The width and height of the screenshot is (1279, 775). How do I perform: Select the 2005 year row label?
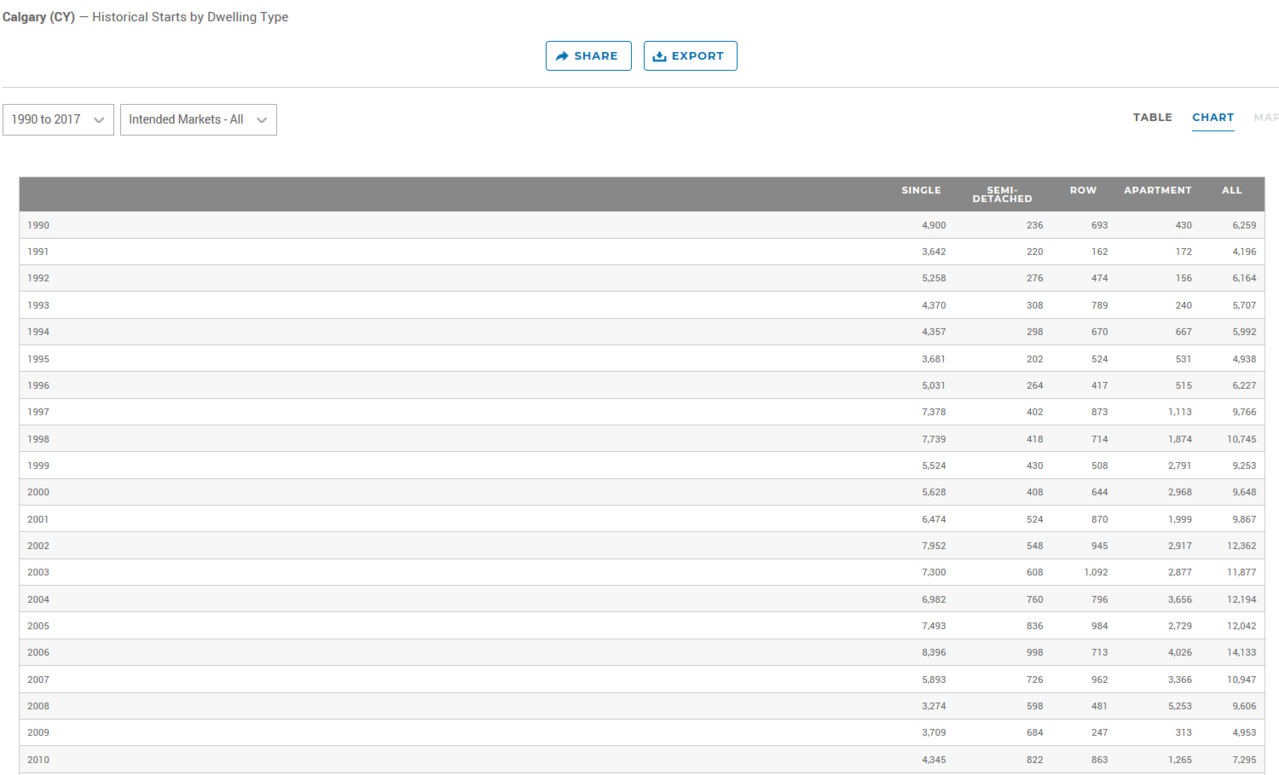pyautogui.click(x=38, y=626)
